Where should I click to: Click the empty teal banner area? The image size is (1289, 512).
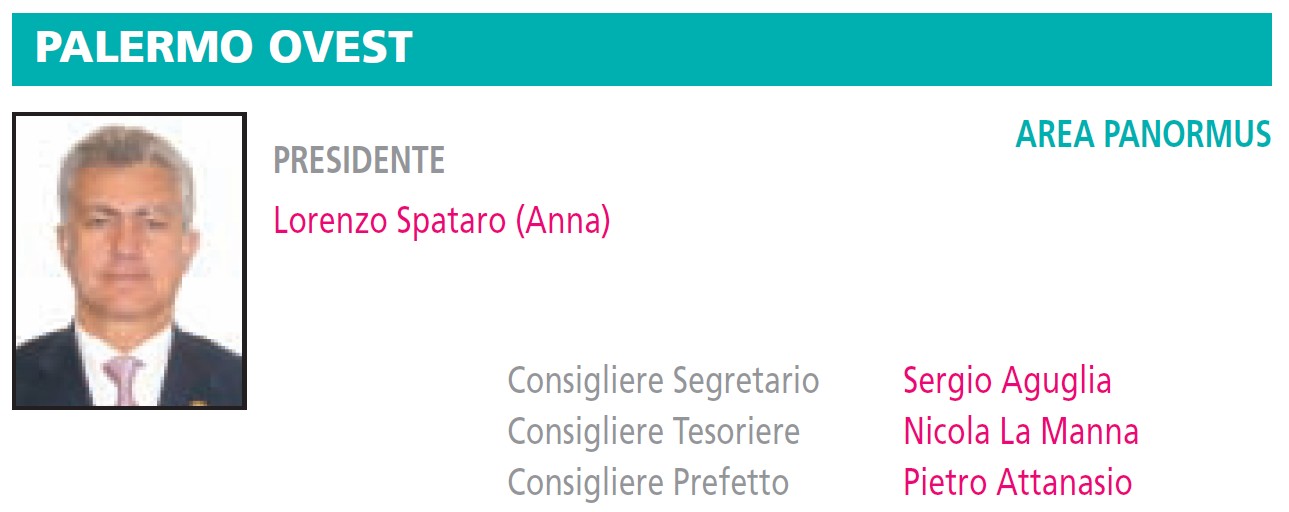coord(840,48)
